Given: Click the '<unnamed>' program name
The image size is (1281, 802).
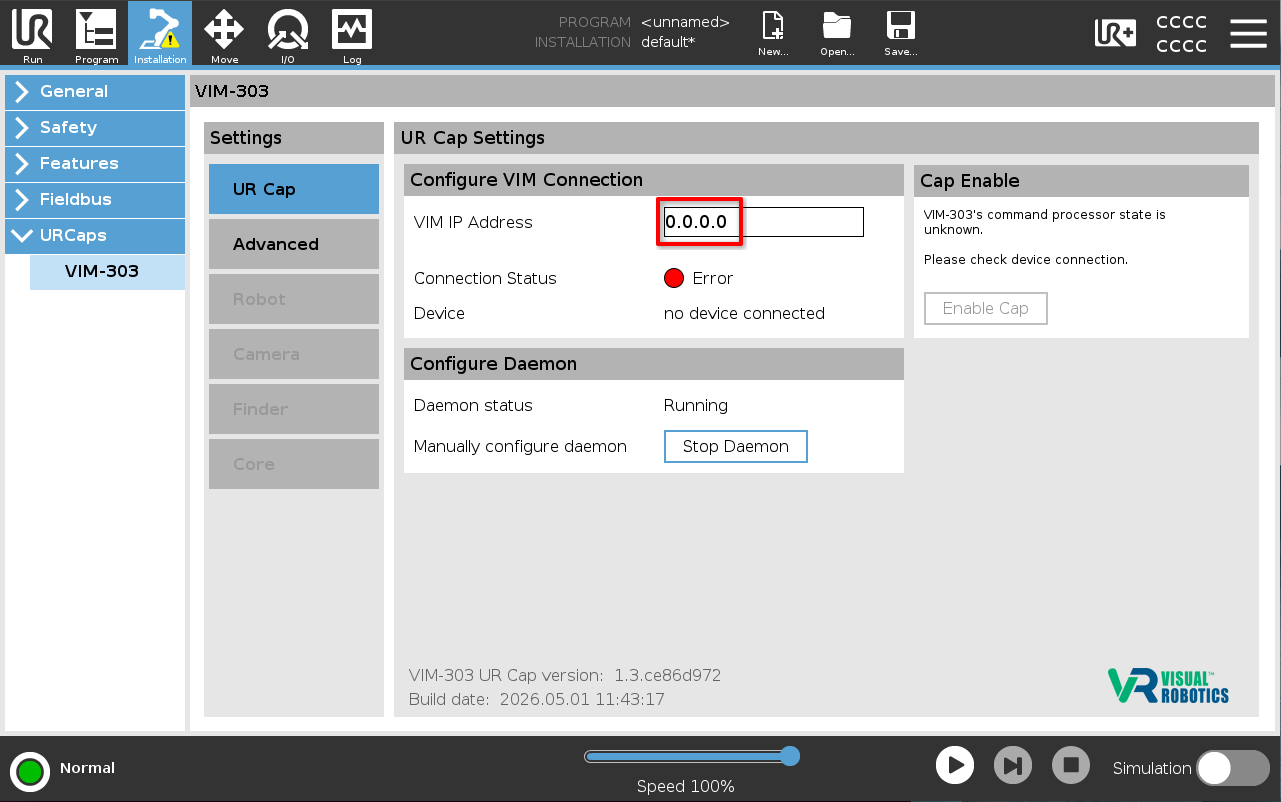Looking at the screenshot, I should tap(685, 22).
